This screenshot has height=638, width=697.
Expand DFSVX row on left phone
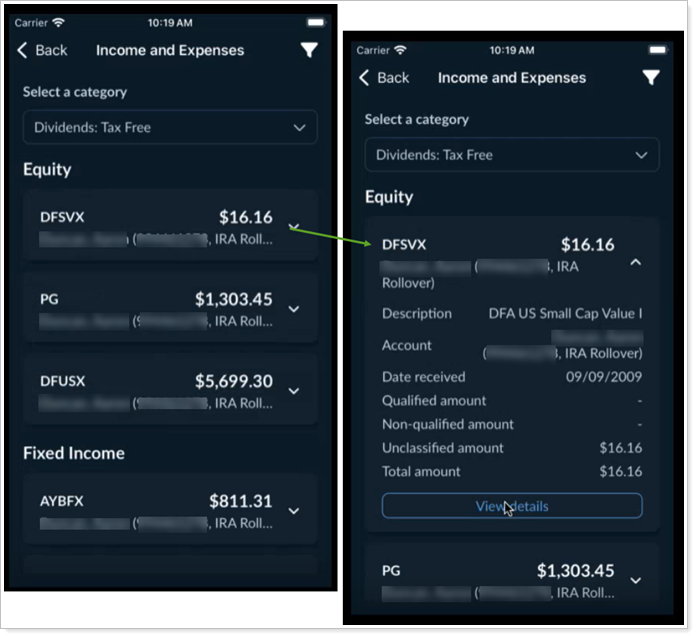pos(293,227)
